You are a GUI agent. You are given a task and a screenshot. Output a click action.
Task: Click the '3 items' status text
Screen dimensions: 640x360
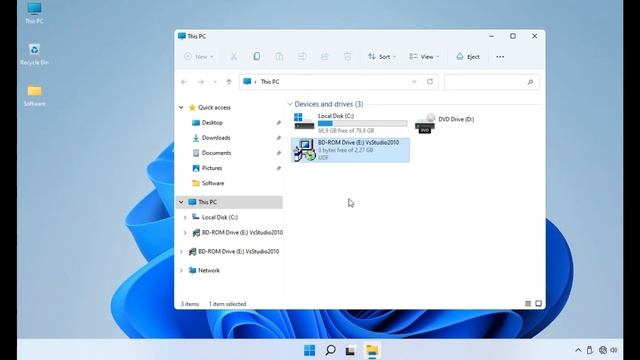(190, 304)
